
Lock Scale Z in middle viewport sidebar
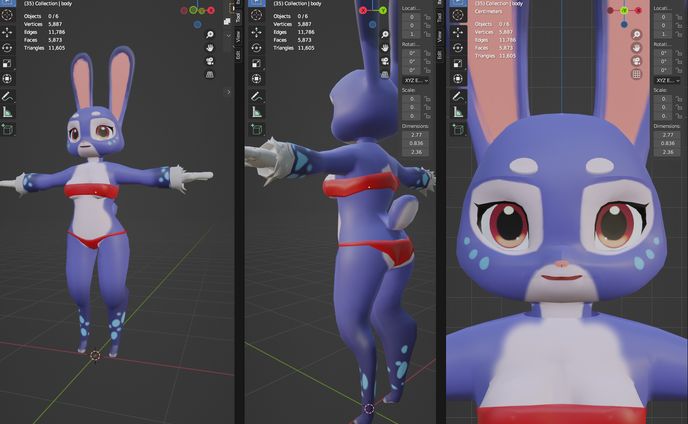(x=427, y=116)
